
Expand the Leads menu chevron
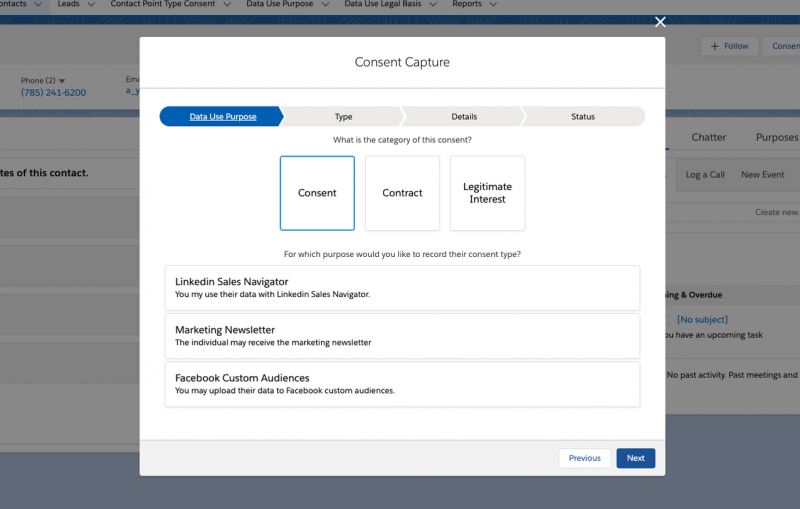tap(91, 4)
